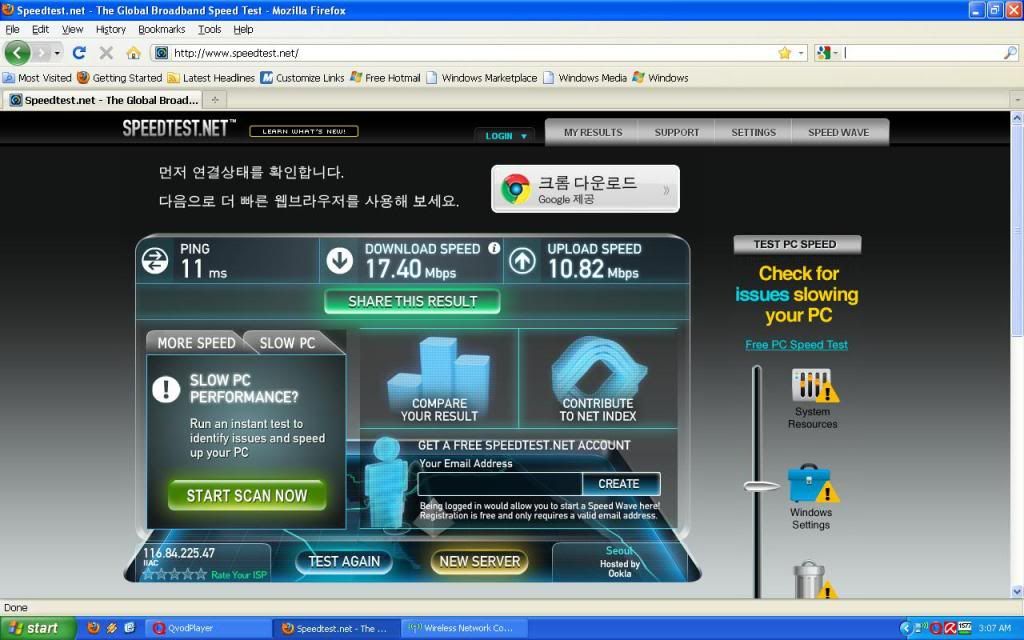
Task: Open the Edit menu
Action: [x=40, y=29]
